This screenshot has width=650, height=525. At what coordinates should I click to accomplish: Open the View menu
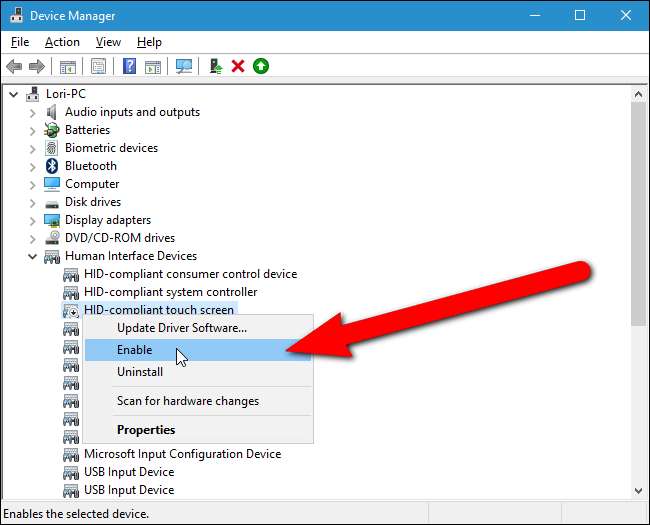pyautogui.click(x=108, y=42)
